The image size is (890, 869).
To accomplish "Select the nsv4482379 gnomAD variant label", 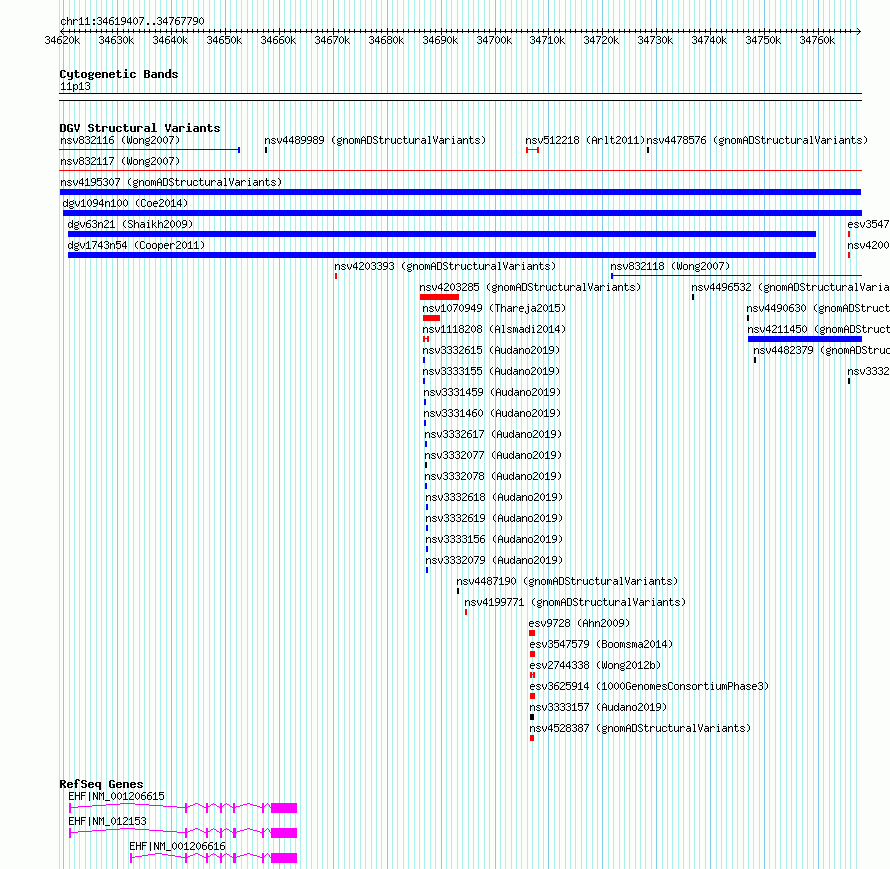I will coord(821,350).
